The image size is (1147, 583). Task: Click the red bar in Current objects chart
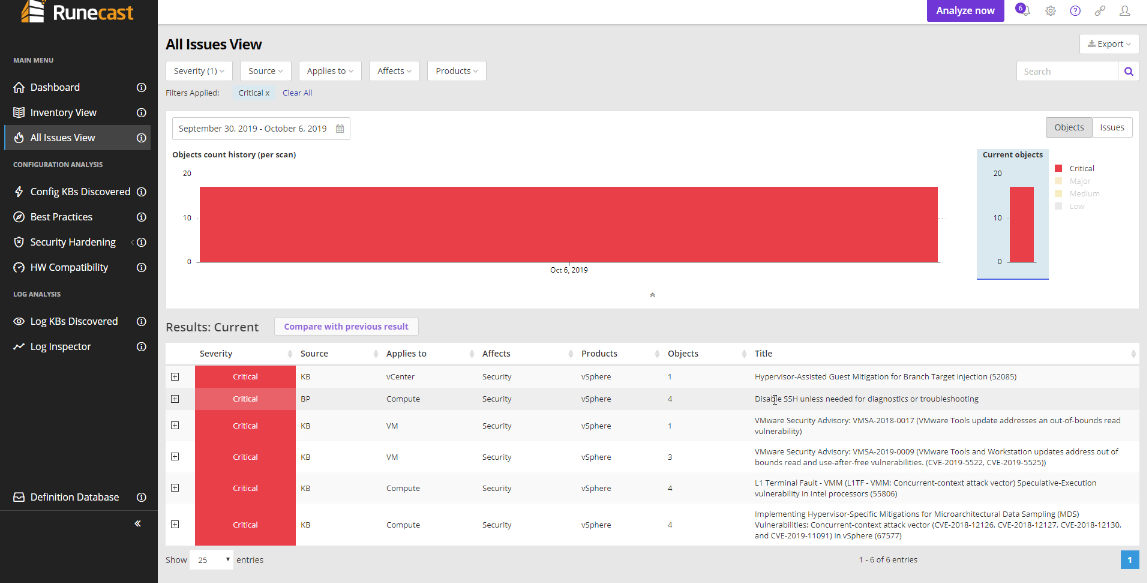(1022, 225)
